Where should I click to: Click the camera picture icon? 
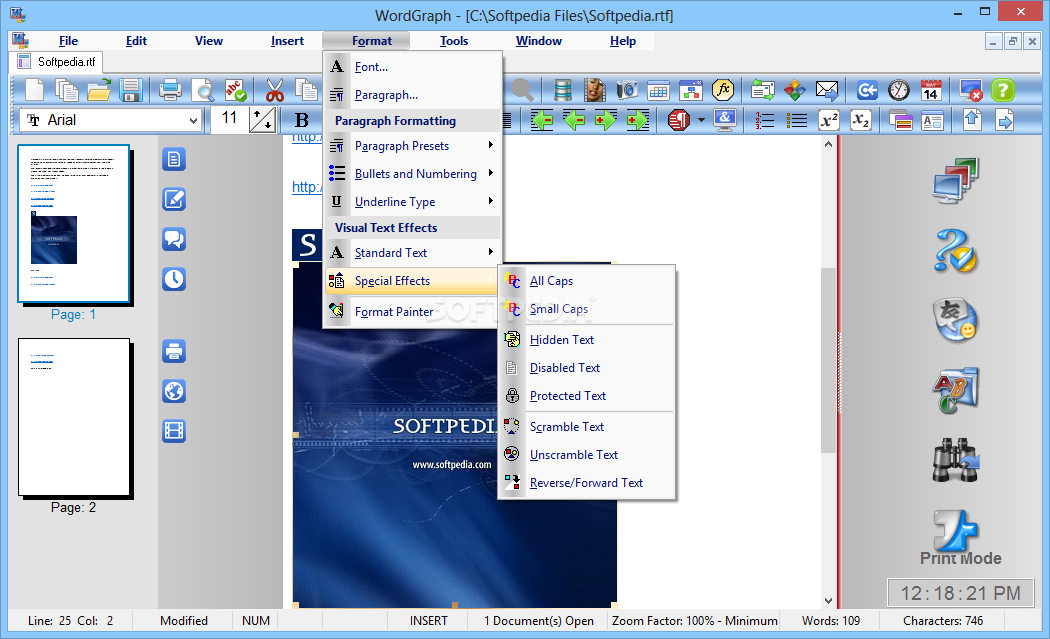[x=627, y=90]
